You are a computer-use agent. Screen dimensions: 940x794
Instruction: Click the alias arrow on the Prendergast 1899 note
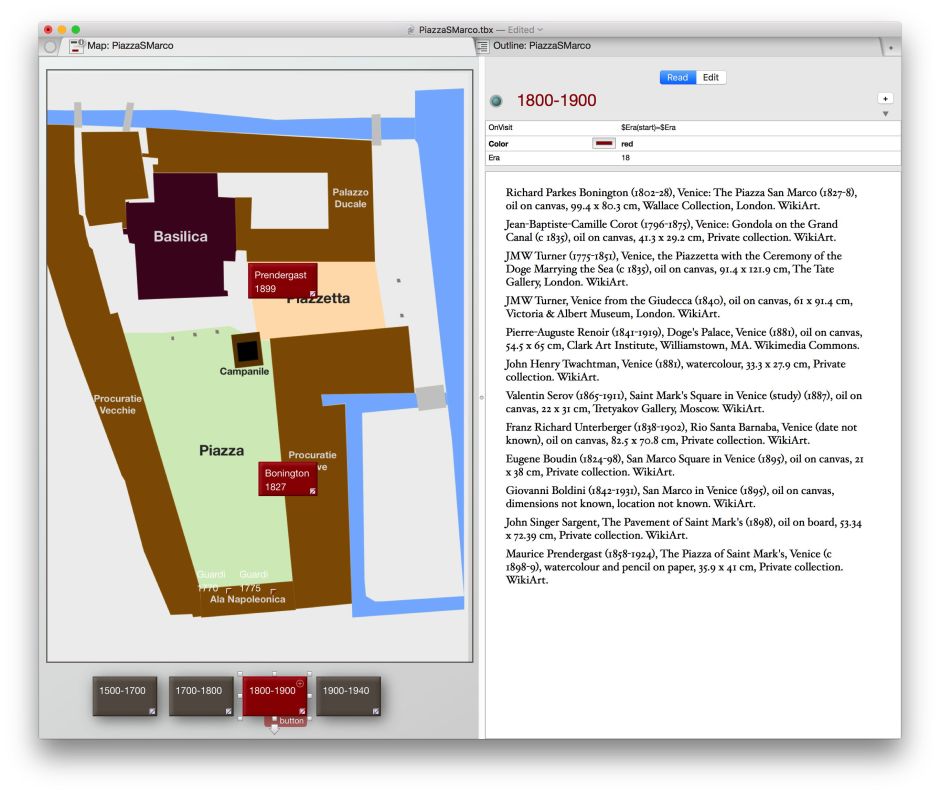[312, 294]
